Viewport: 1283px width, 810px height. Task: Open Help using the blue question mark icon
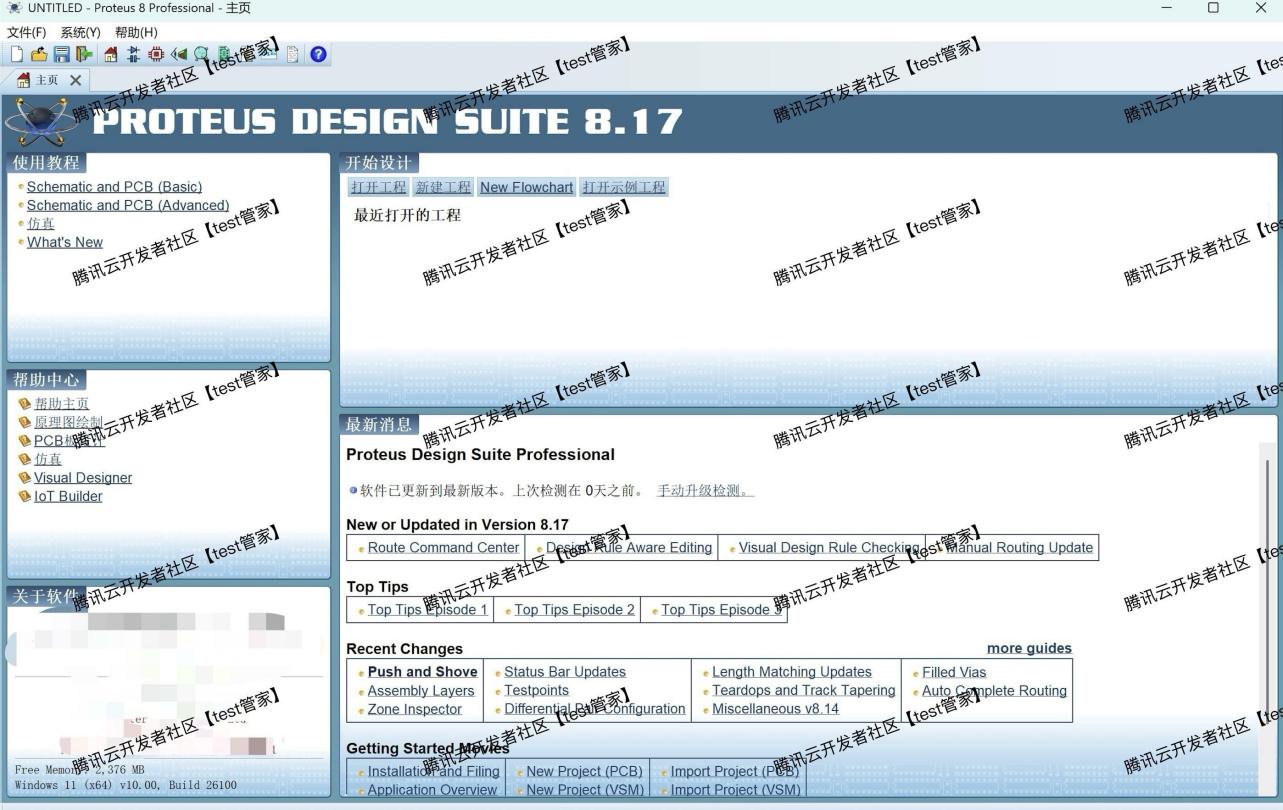pos(318,54)
